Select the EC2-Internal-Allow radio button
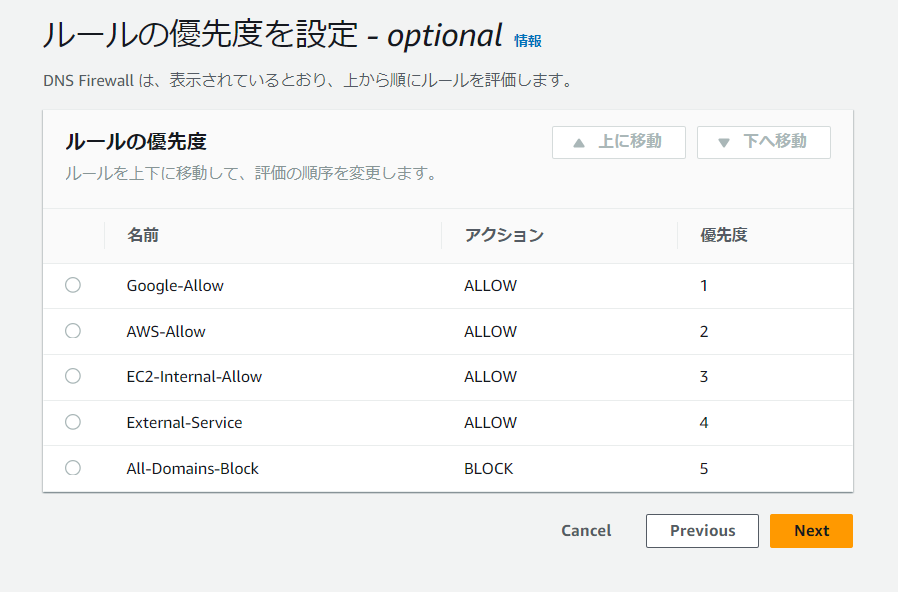This screenshot has height=592, width=898. click(72, 376)
